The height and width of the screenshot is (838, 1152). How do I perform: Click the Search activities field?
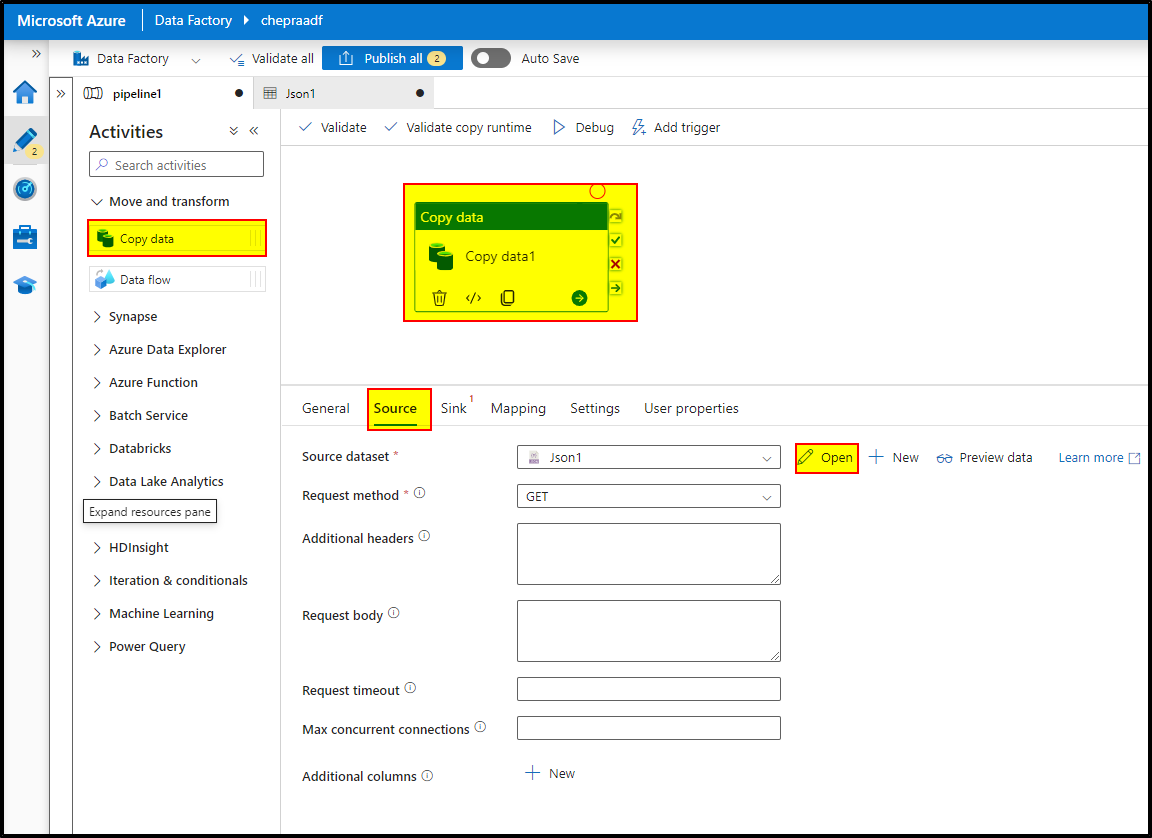coord(176,165)
